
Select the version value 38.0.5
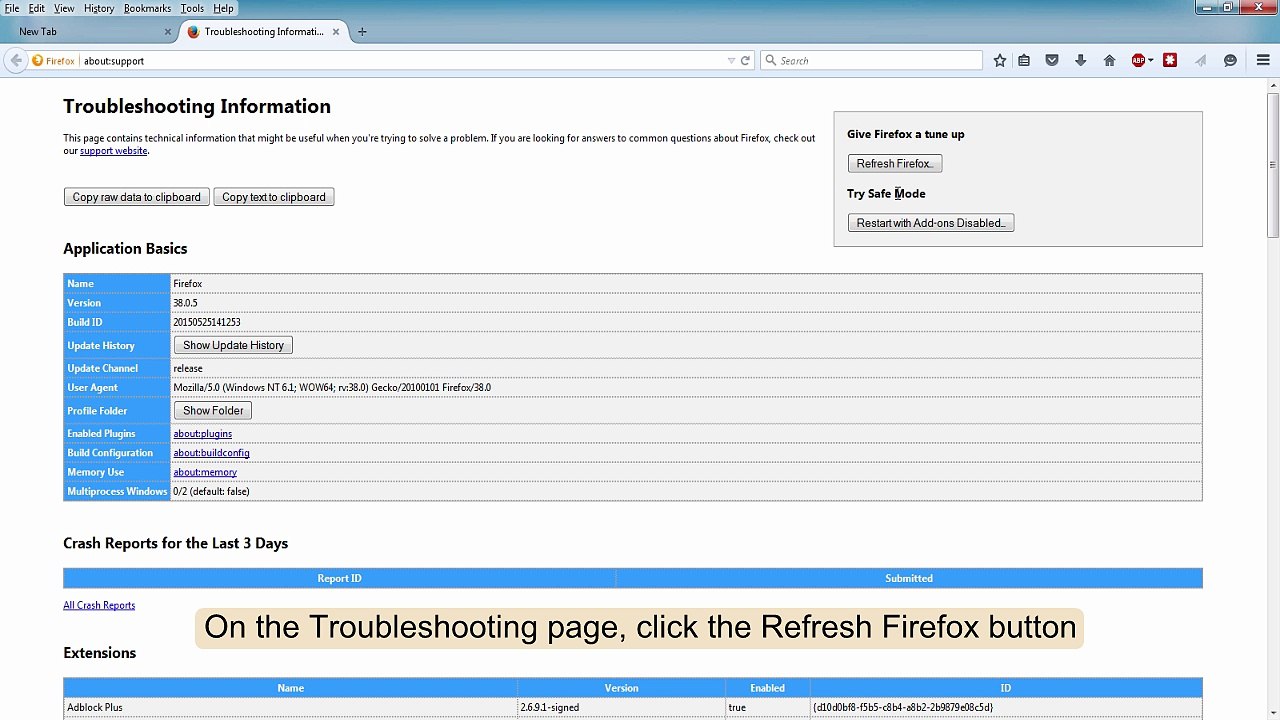tap(185, 303)
